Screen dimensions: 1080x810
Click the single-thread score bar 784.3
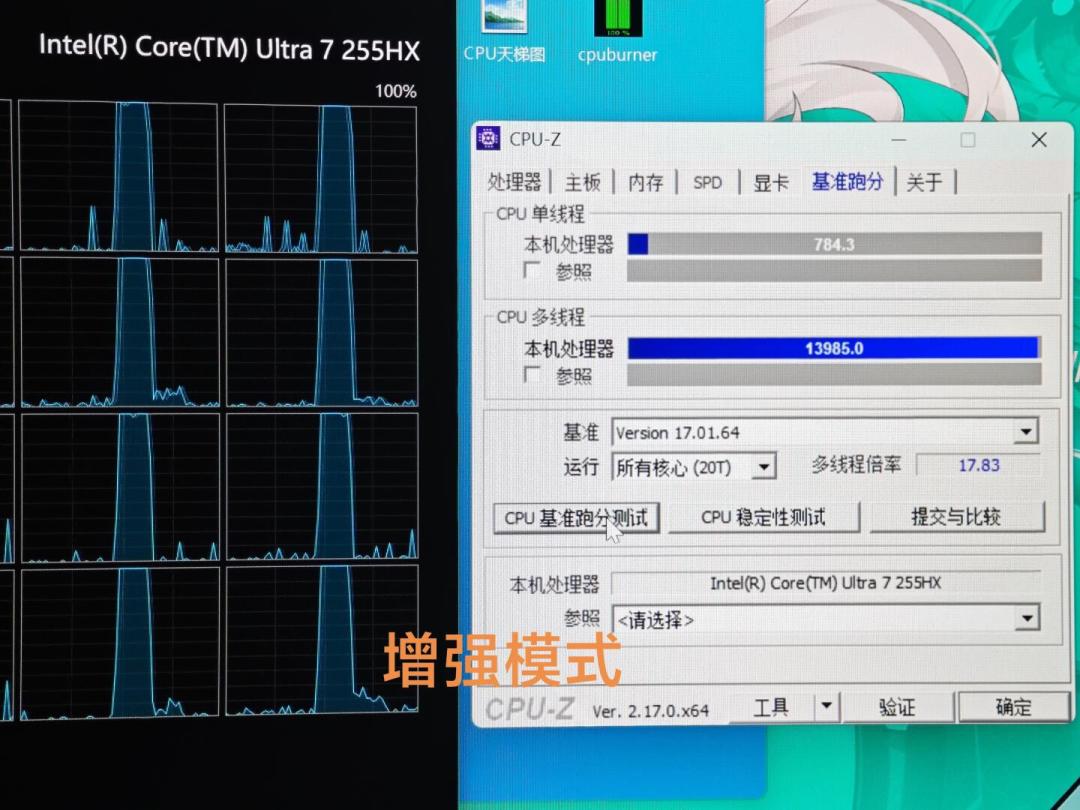pos(834,245)
